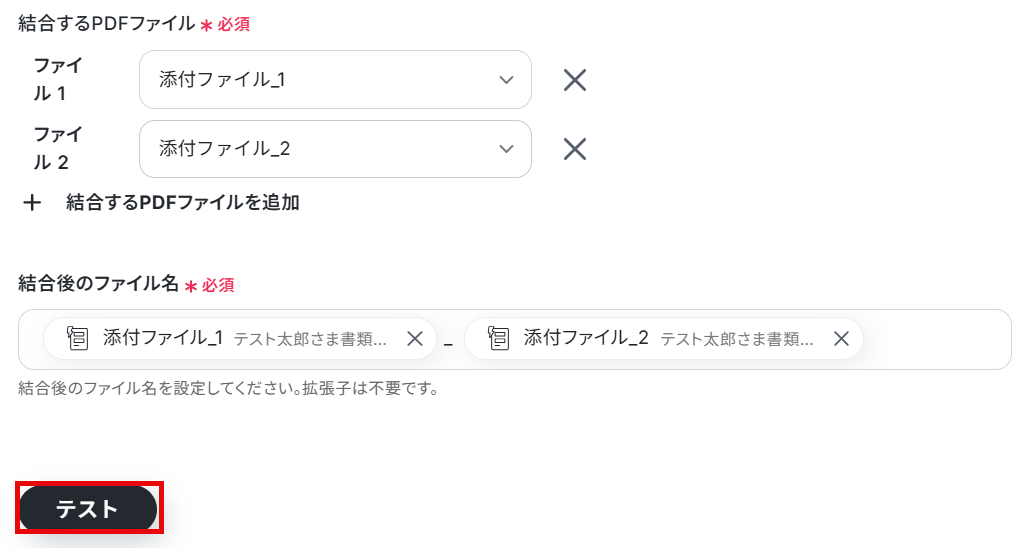Expand the ファイル 1 dropdown chevron
Screen dimensions: 1032x548
pos(506,80)
